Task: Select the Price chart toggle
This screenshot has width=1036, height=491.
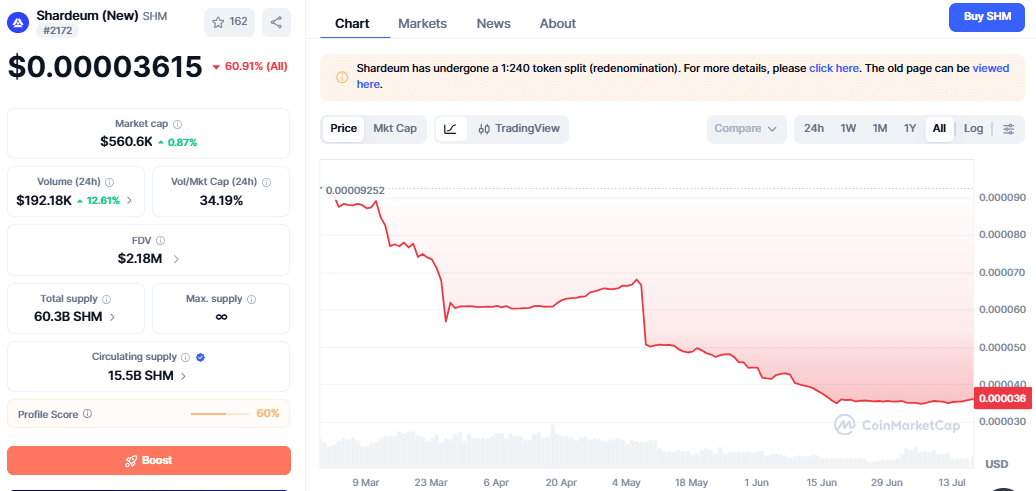Action: tap(344, 129)
